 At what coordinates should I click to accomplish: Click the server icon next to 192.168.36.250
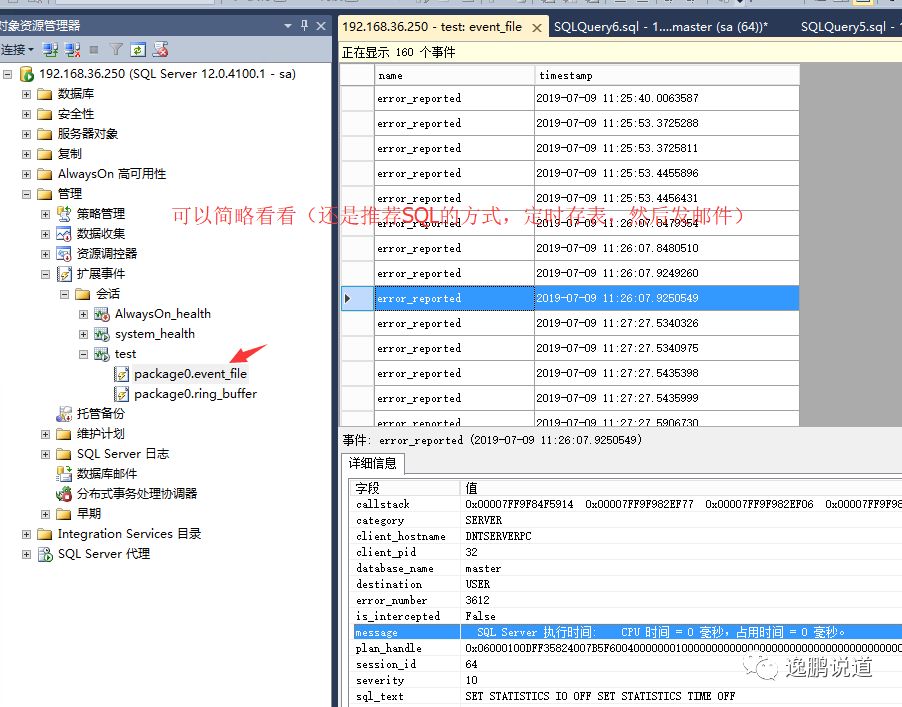pyautogui.click(x=26, y=74)
